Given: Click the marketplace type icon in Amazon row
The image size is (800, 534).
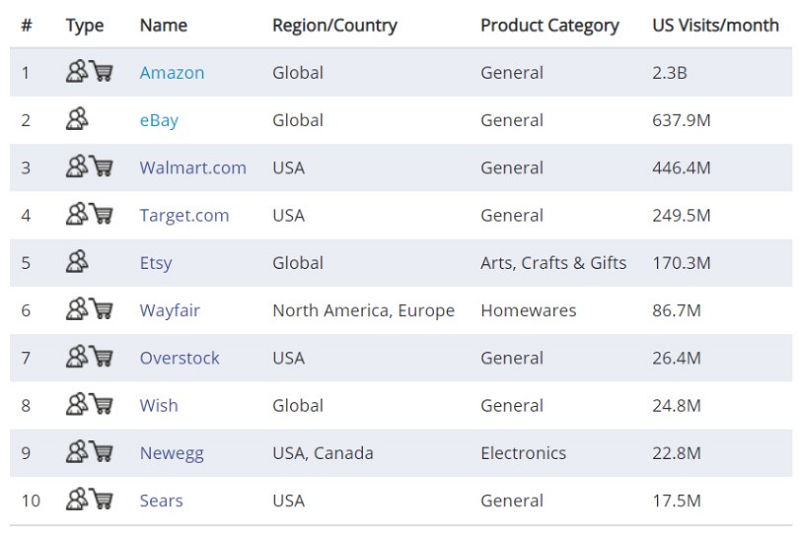Looking at the screenshot, I should [x=78, y=72].
